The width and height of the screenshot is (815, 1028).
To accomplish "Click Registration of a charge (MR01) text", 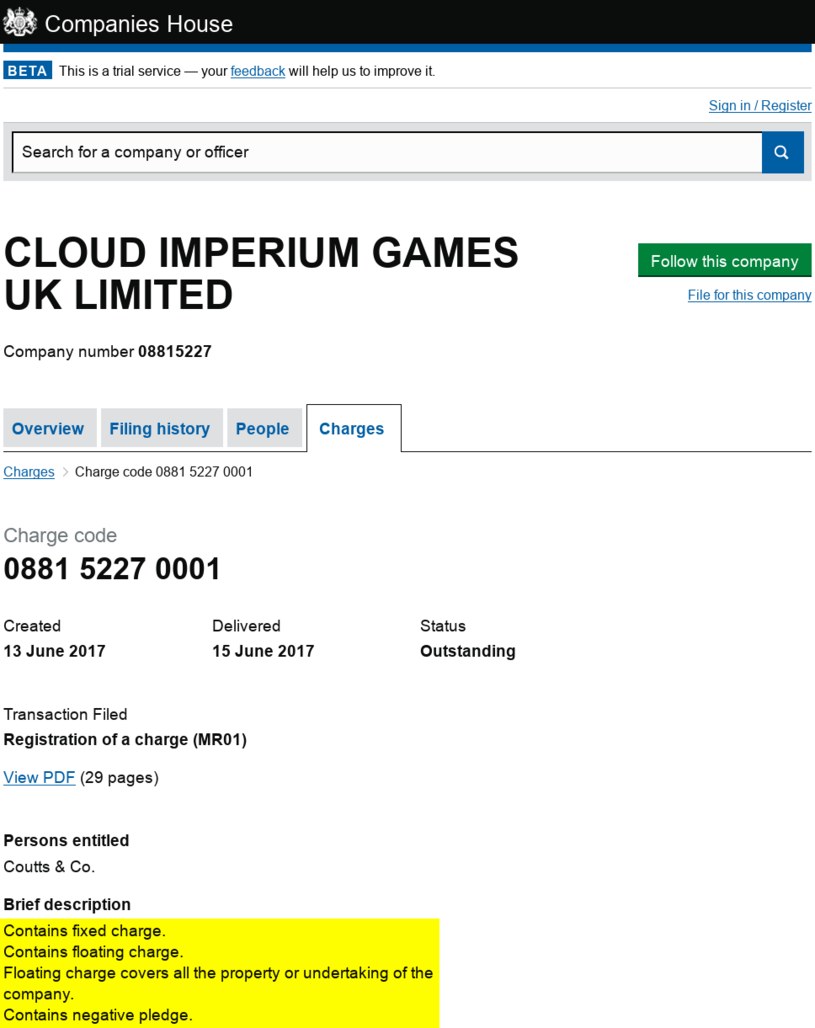I will pyautogui.click(x=125, y=740).
